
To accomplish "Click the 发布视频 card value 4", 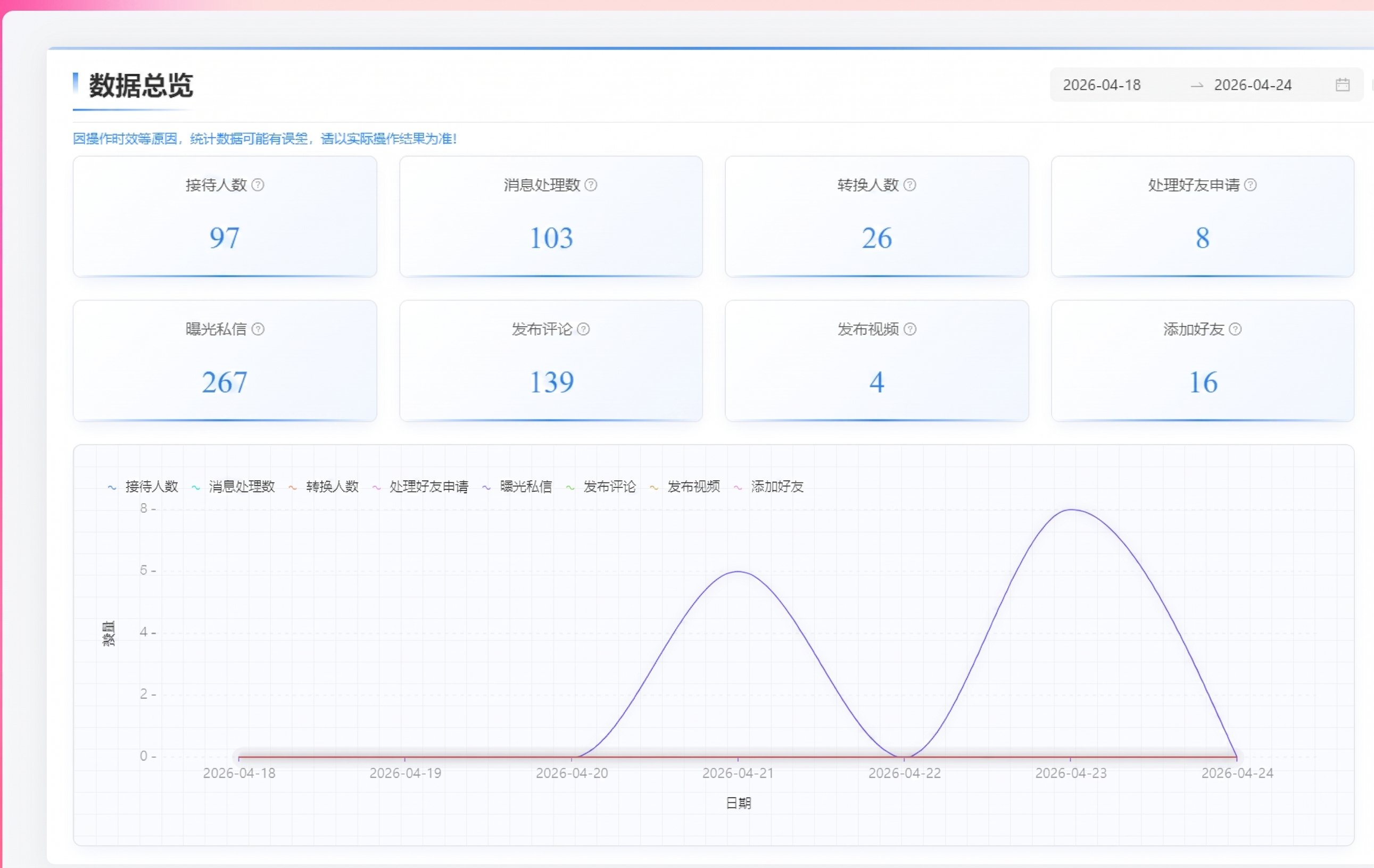I will 877,382.
